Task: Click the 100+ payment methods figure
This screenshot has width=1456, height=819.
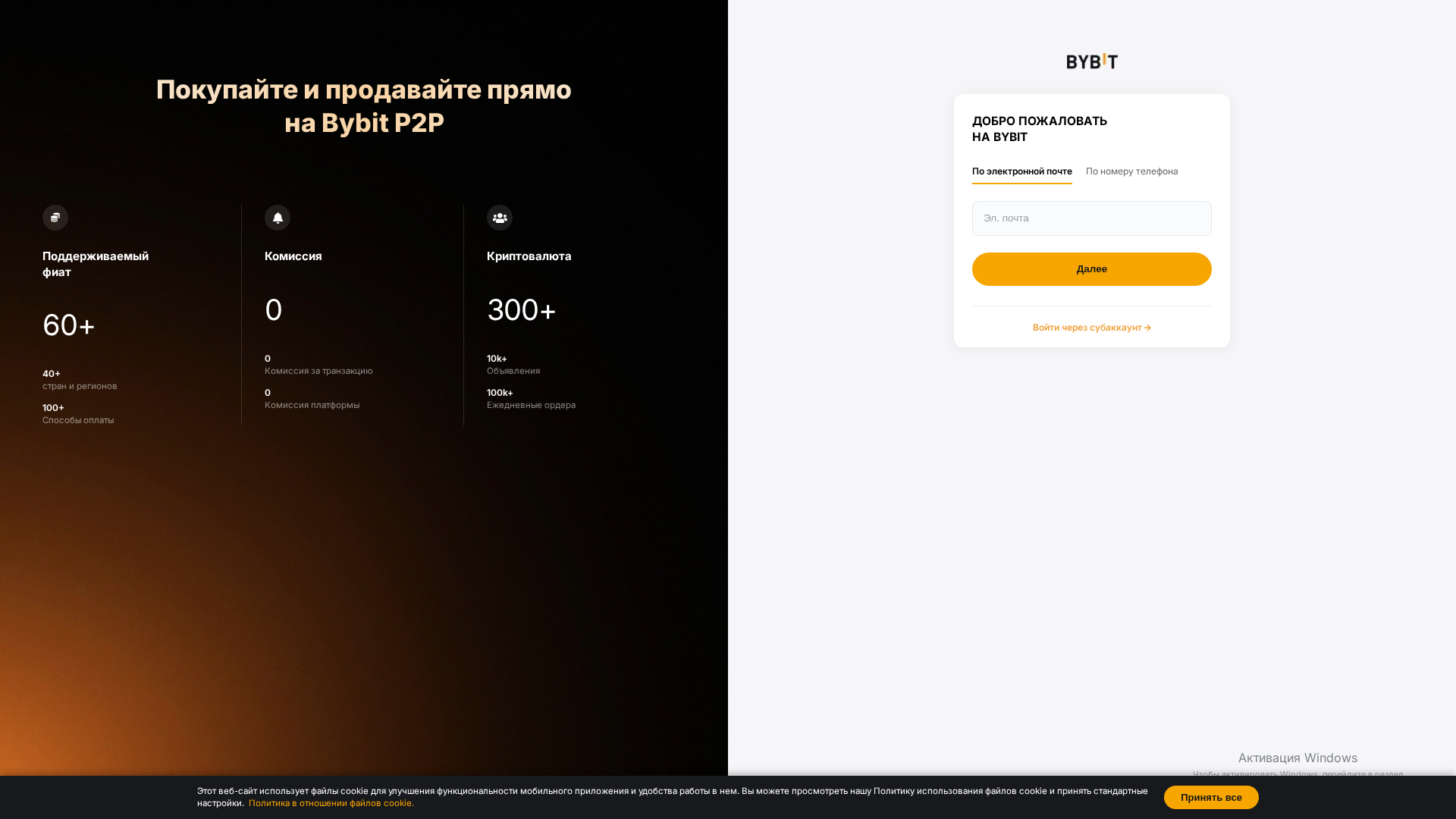Action: [x=53, y=408]
